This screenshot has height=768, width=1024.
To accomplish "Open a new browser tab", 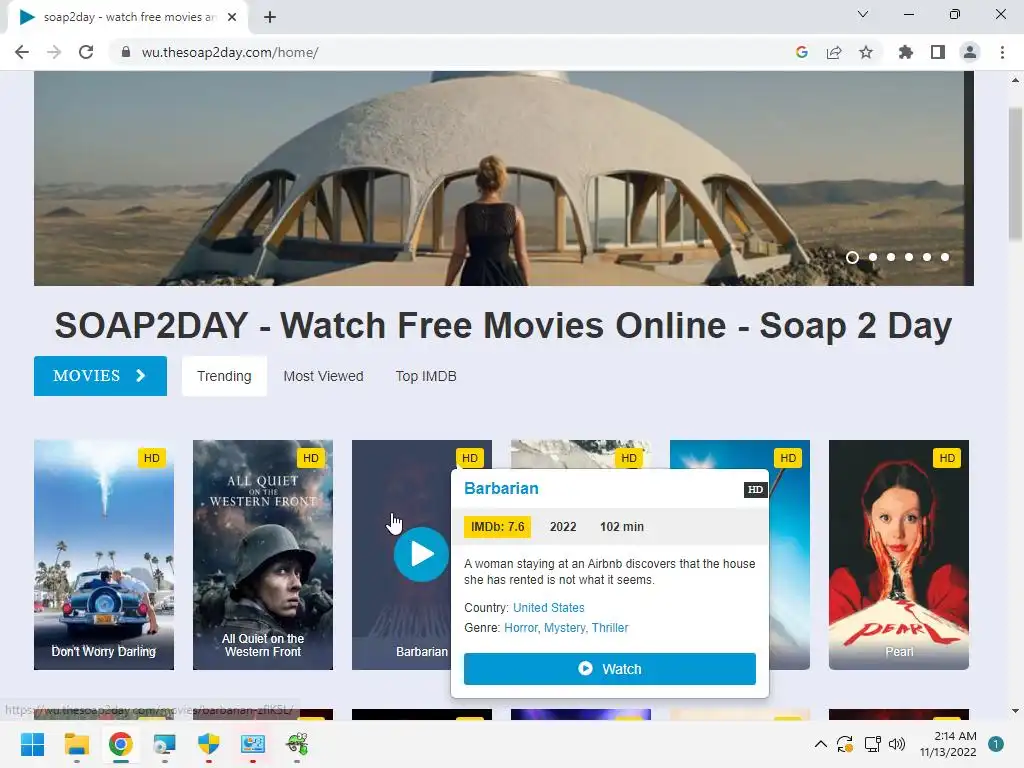I will click(270, 17).
